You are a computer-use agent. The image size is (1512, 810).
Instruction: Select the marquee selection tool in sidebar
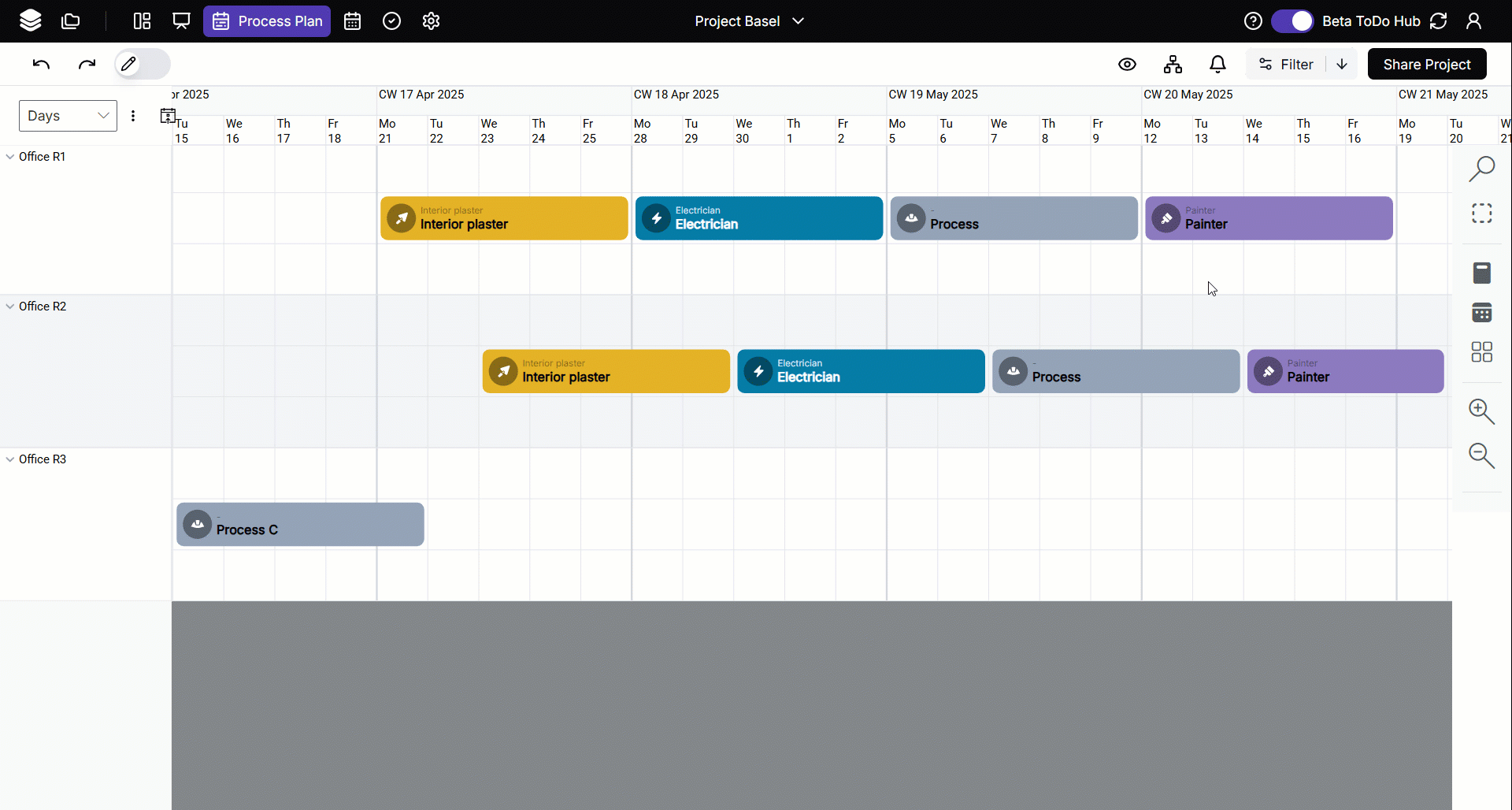1483,213
